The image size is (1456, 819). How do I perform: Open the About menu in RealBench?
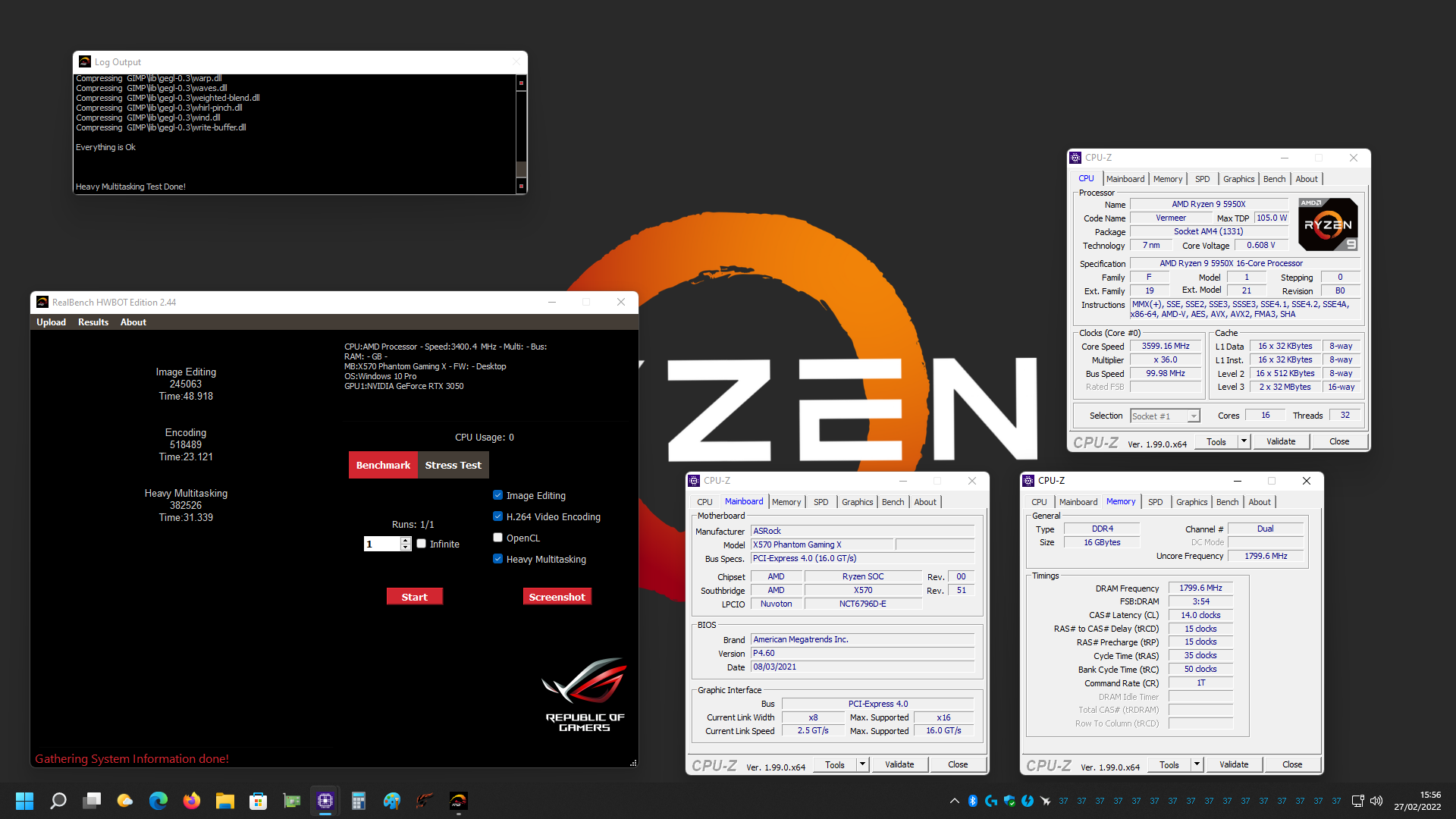click(133, 322)
